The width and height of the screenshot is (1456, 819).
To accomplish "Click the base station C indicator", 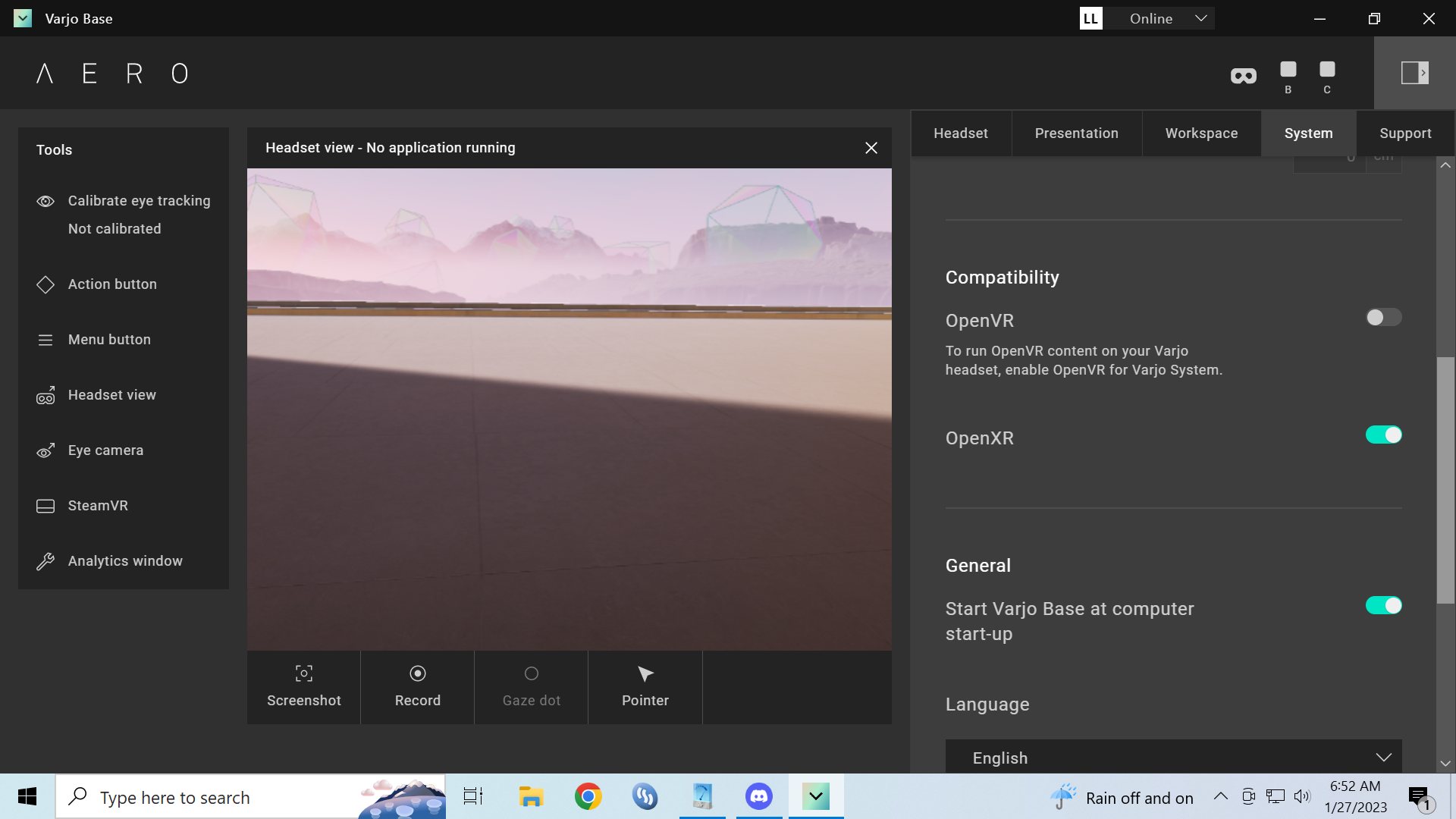I will tap(1327, 77).
